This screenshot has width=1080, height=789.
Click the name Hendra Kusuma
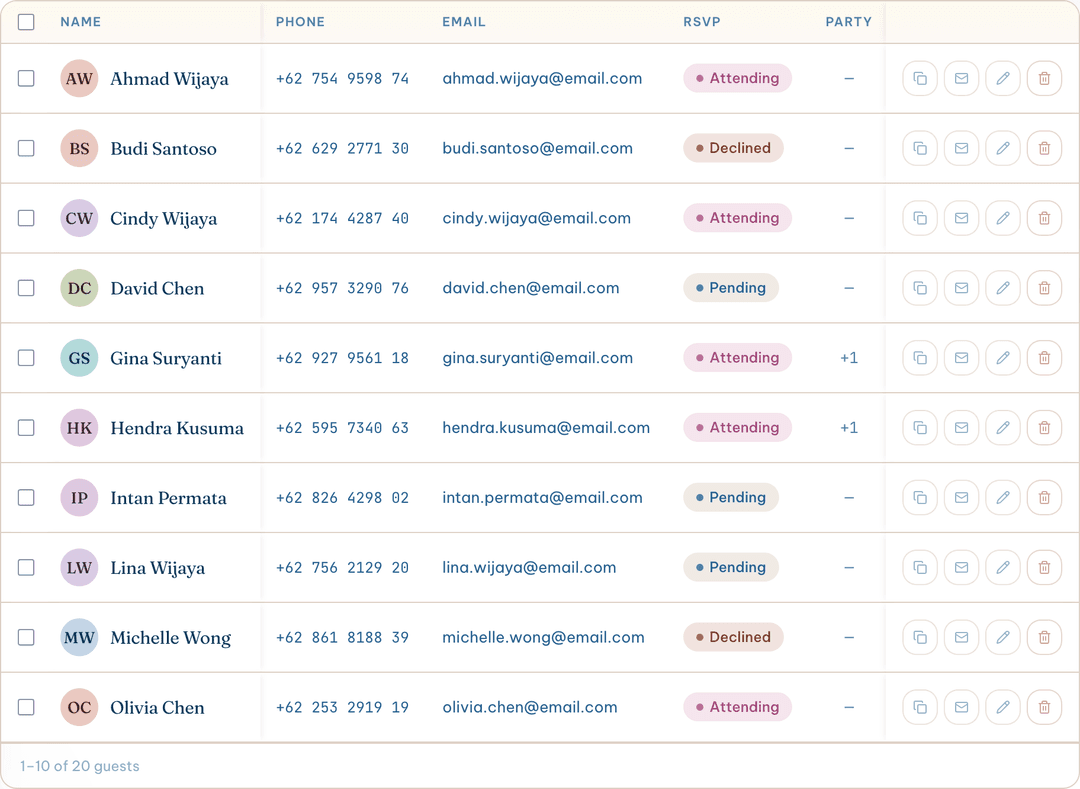(177, 428)
